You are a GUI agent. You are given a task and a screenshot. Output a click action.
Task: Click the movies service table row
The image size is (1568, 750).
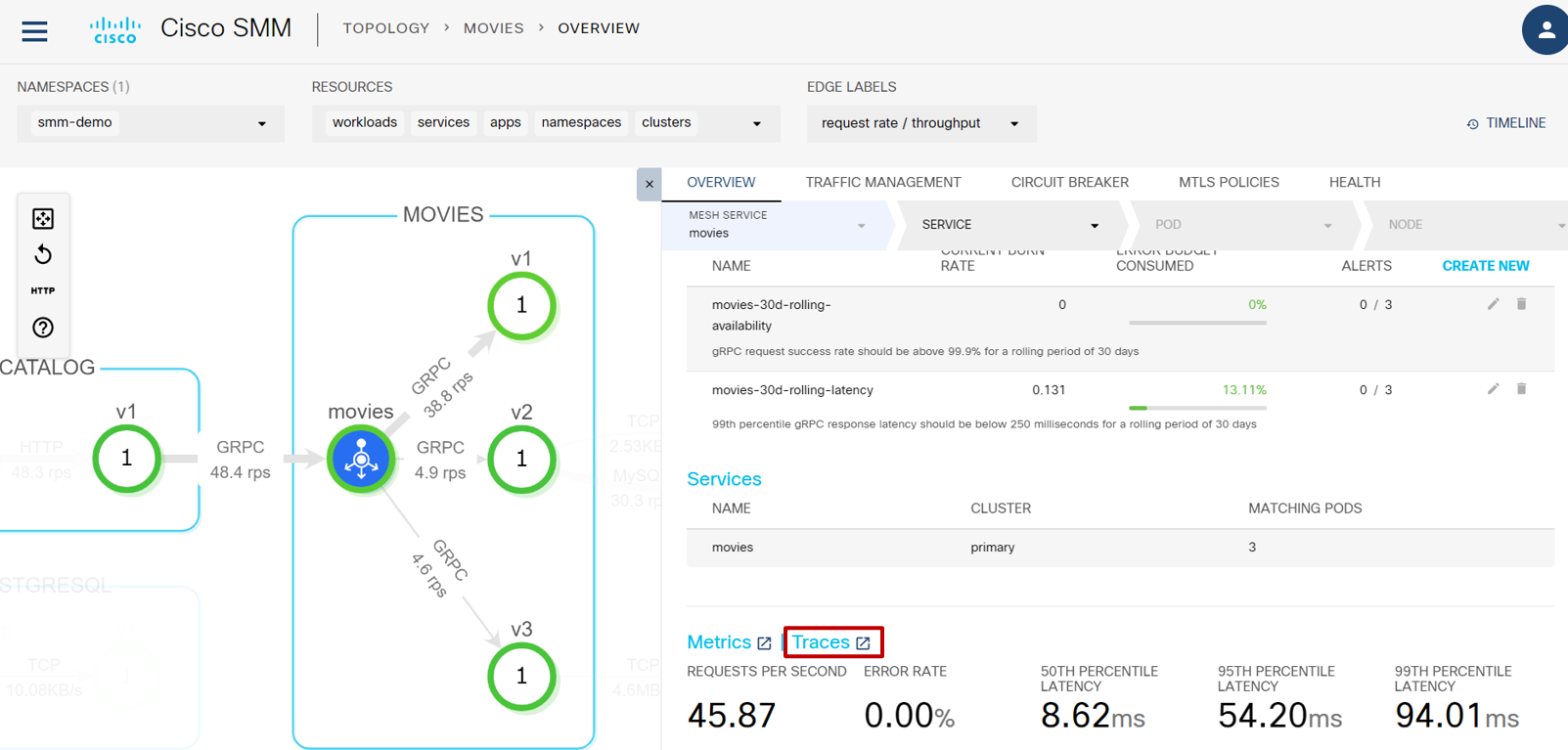click(1120, 548)
